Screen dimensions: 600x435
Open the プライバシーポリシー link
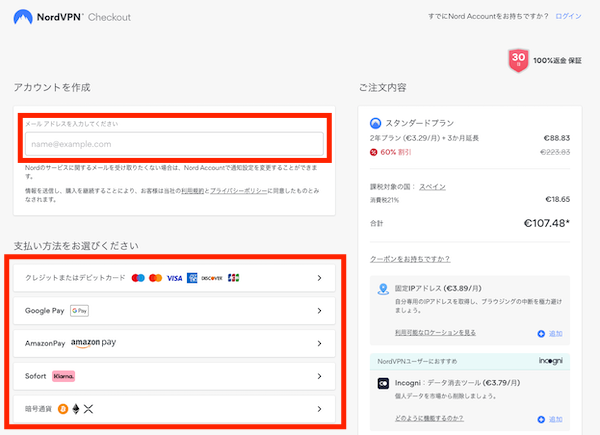pyautogui.click(x=238, y=191)
